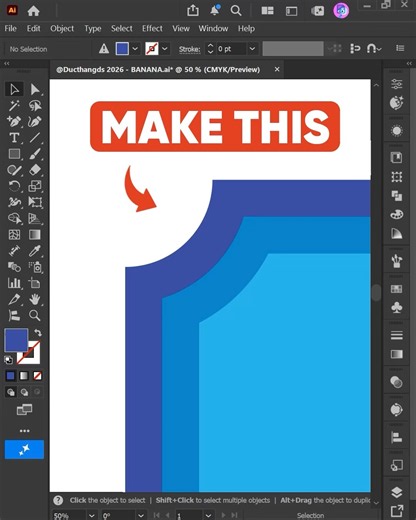
Task: Click Edit Toolbar three-dots button
Action: (24, 431)
